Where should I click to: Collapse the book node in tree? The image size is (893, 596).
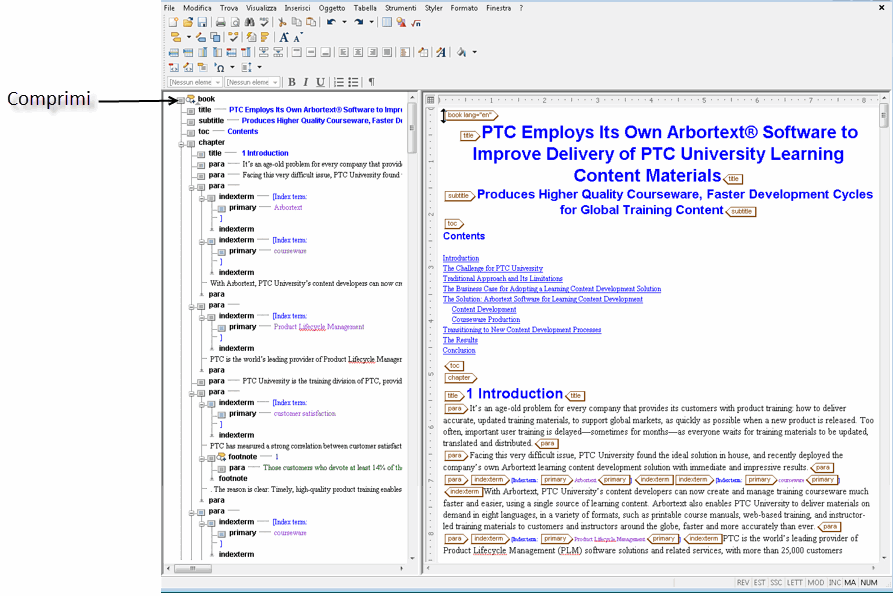(181, 100)
